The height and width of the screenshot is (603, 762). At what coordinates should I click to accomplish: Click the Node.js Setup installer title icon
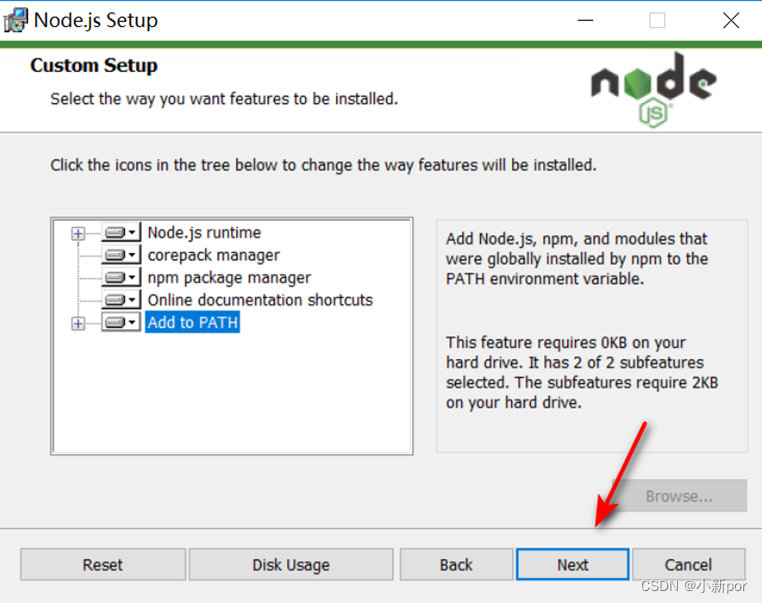pos(16,20)
